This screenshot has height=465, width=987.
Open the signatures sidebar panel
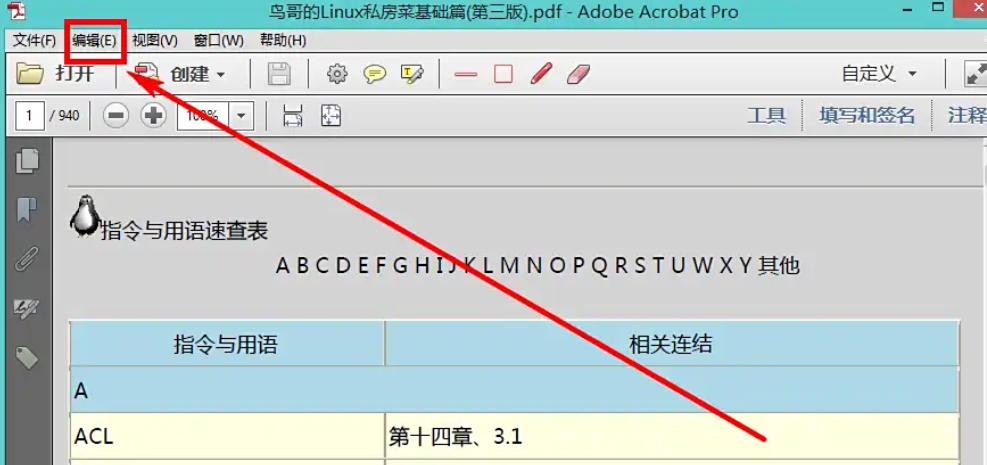(x=27, y=308)
